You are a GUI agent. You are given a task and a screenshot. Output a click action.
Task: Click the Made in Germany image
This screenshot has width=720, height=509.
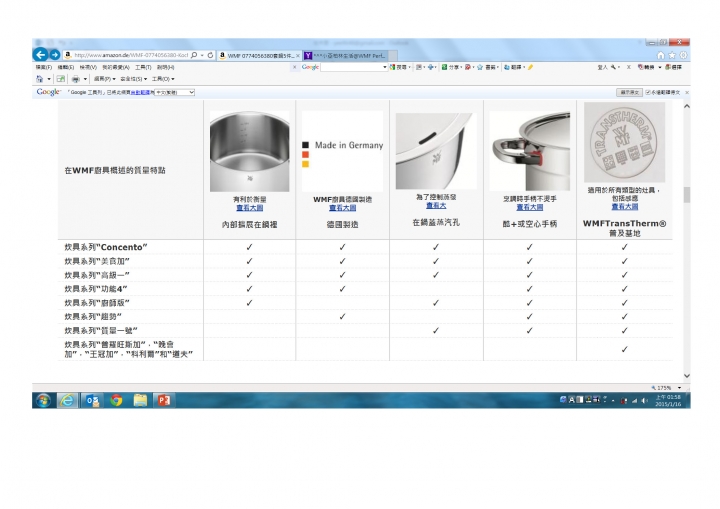point(343,151)
